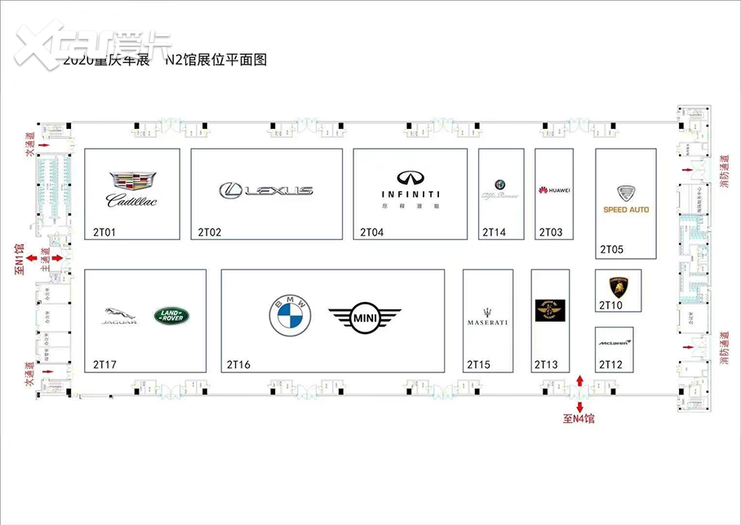Click the 2T15 booth number

pyautogui.click(x=479, y=364)
